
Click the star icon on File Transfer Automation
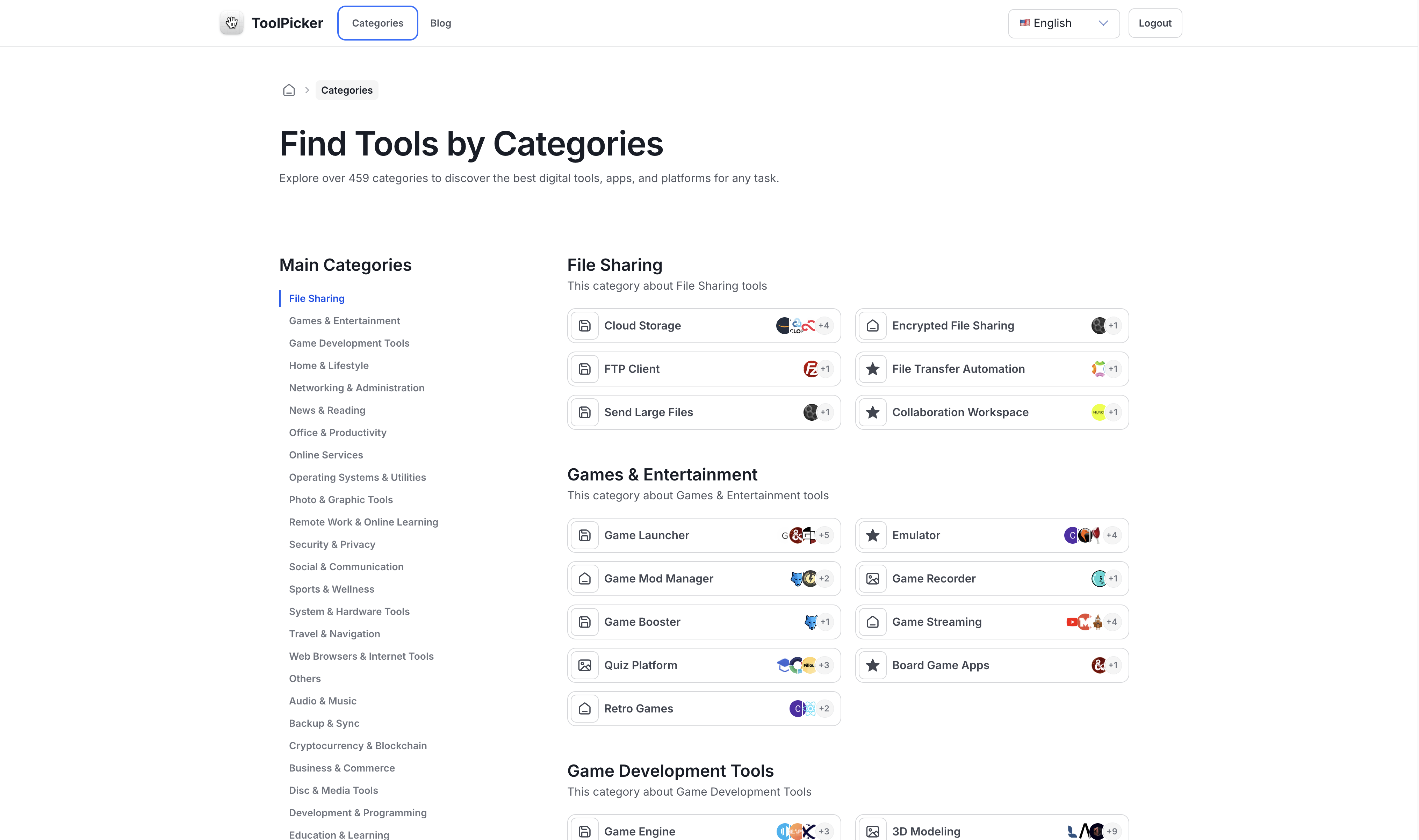[872, 369]
